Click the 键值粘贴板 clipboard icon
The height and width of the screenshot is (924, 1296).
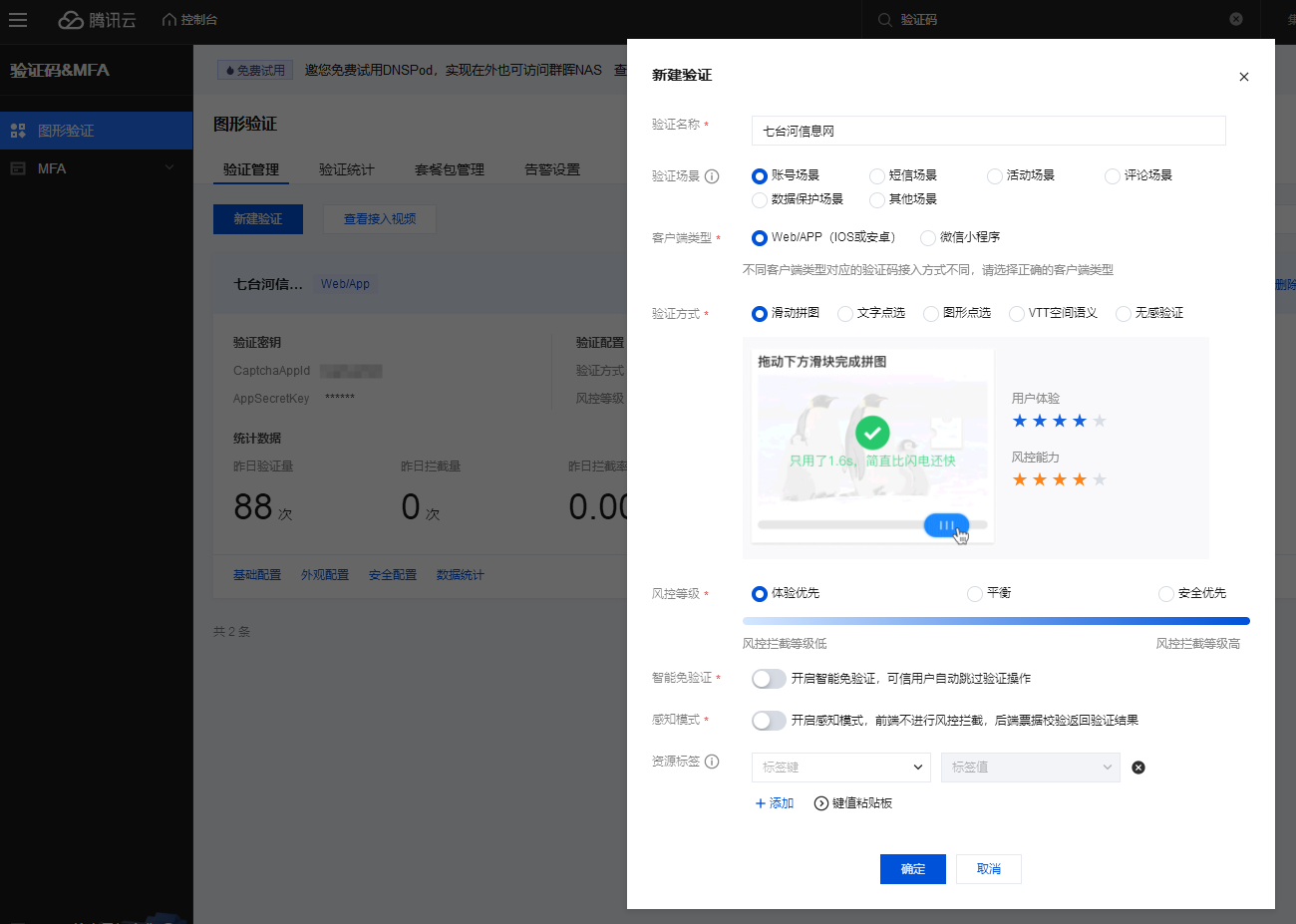click(821, 803)
